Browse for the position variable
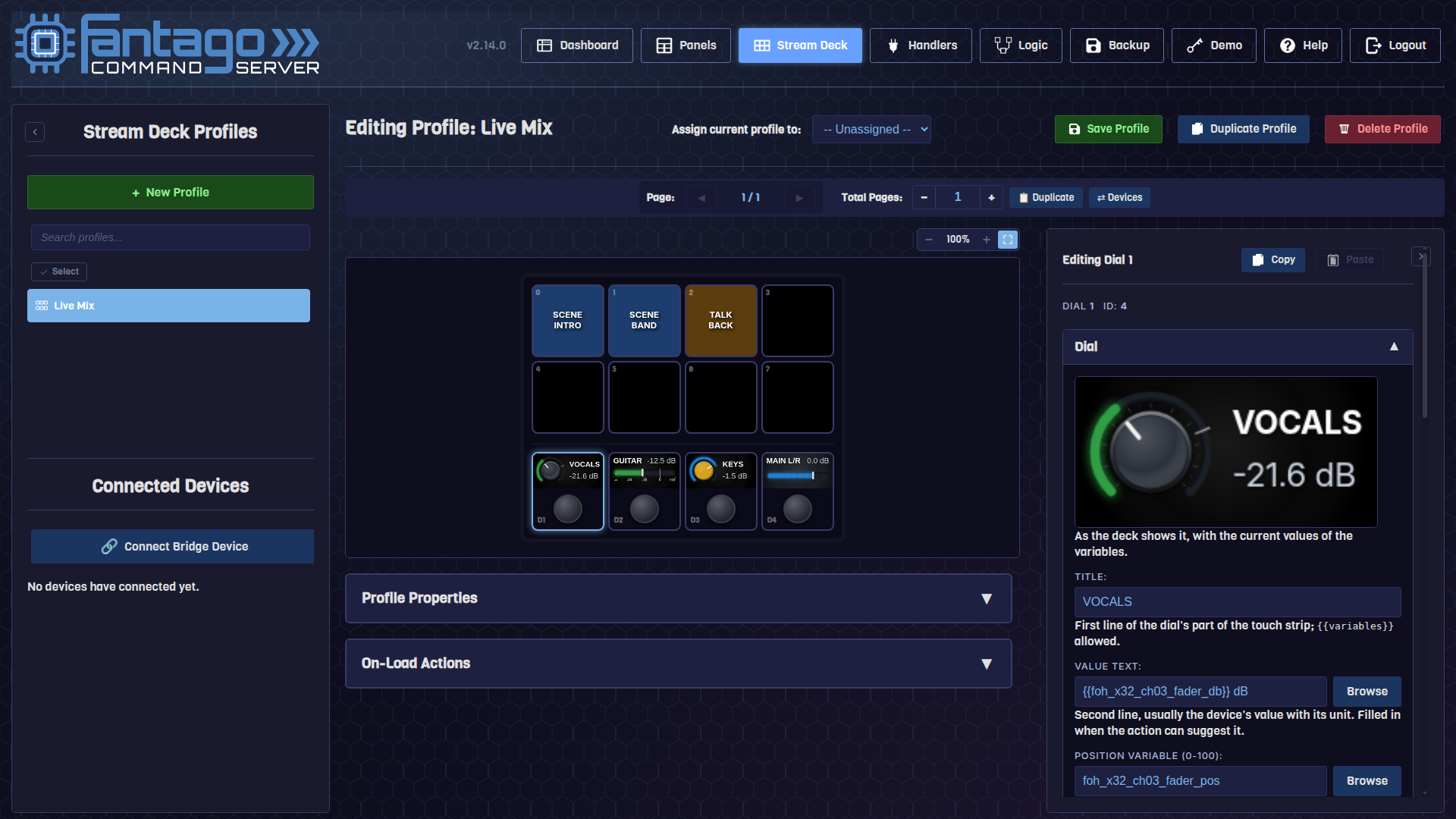 click(x=1367, y=781)
